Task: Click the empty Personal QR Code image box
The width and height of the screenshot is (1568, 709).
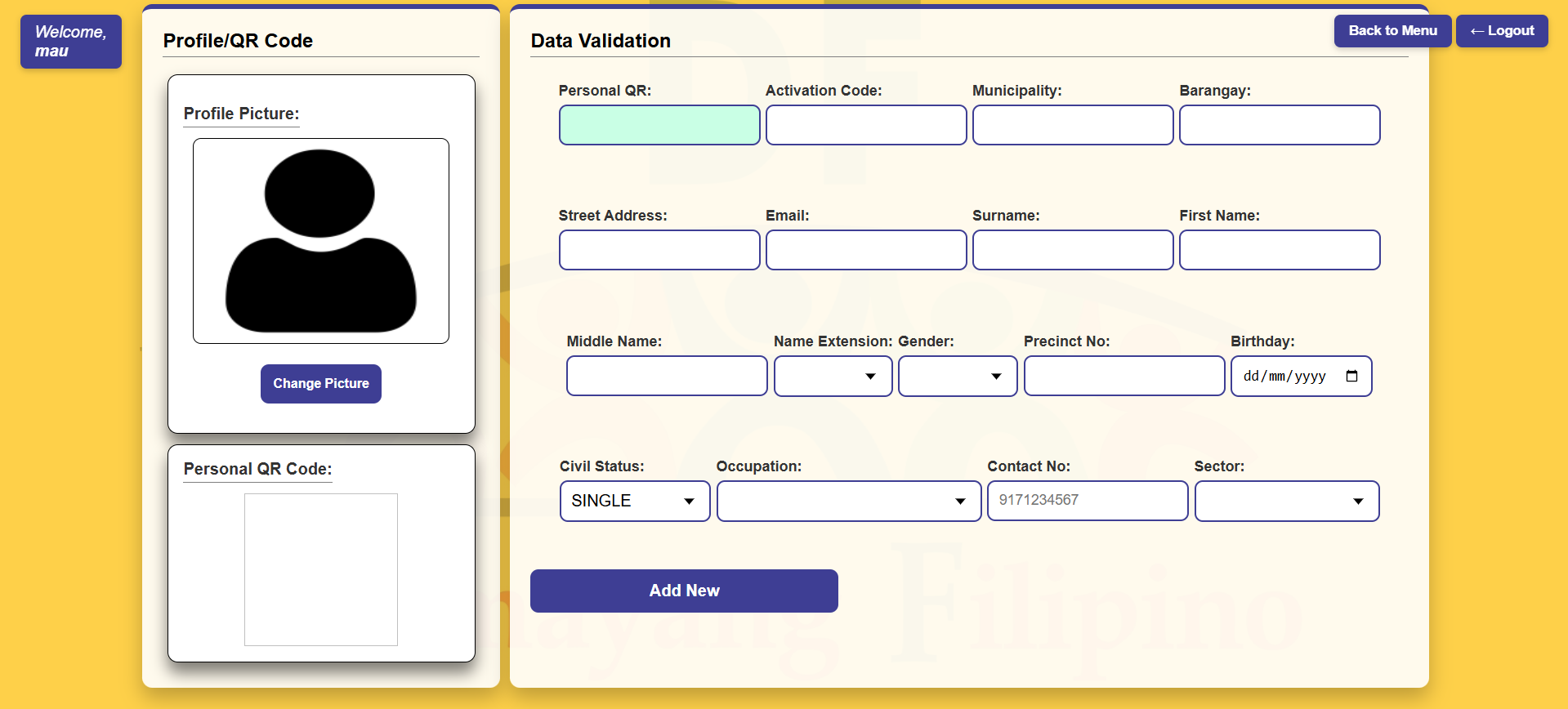Action: tap(321, 569)
